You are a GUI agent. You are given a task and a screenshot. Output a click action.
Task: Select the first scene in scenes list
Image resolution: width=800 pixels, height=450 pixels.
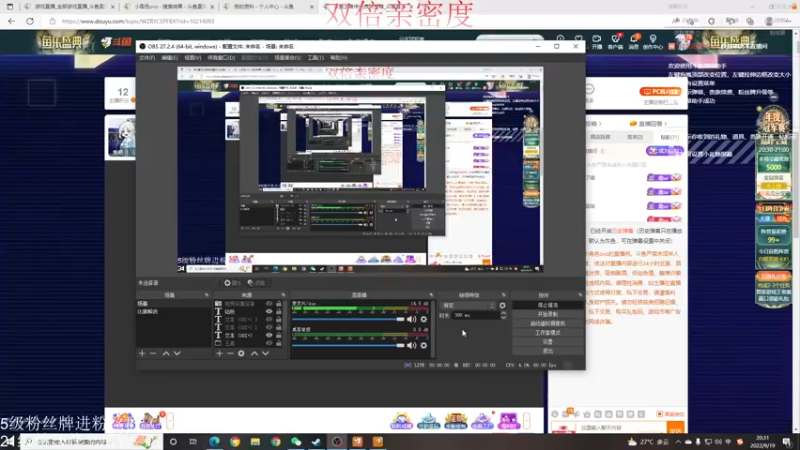[x=173, y=304]
